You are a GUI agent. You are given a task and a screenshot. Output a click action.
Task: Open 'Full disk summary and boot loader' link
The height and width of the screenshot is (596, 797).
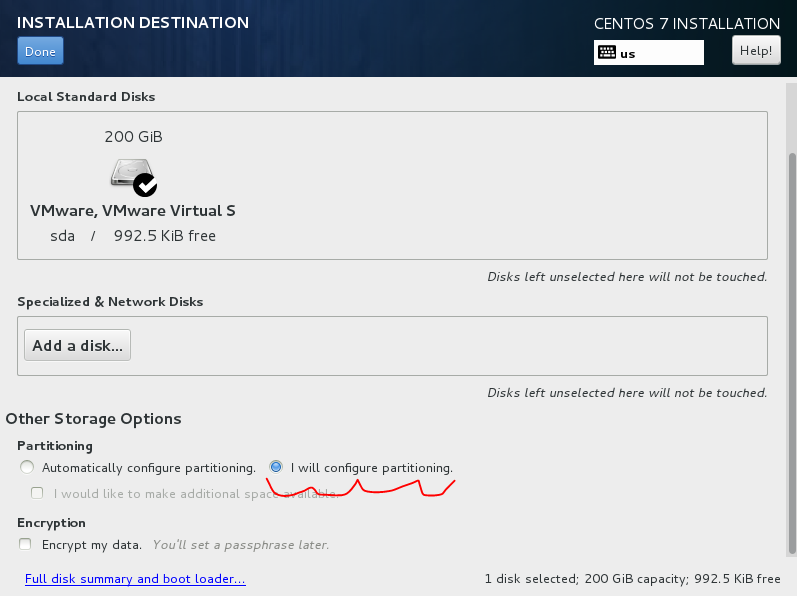point(135,579)
